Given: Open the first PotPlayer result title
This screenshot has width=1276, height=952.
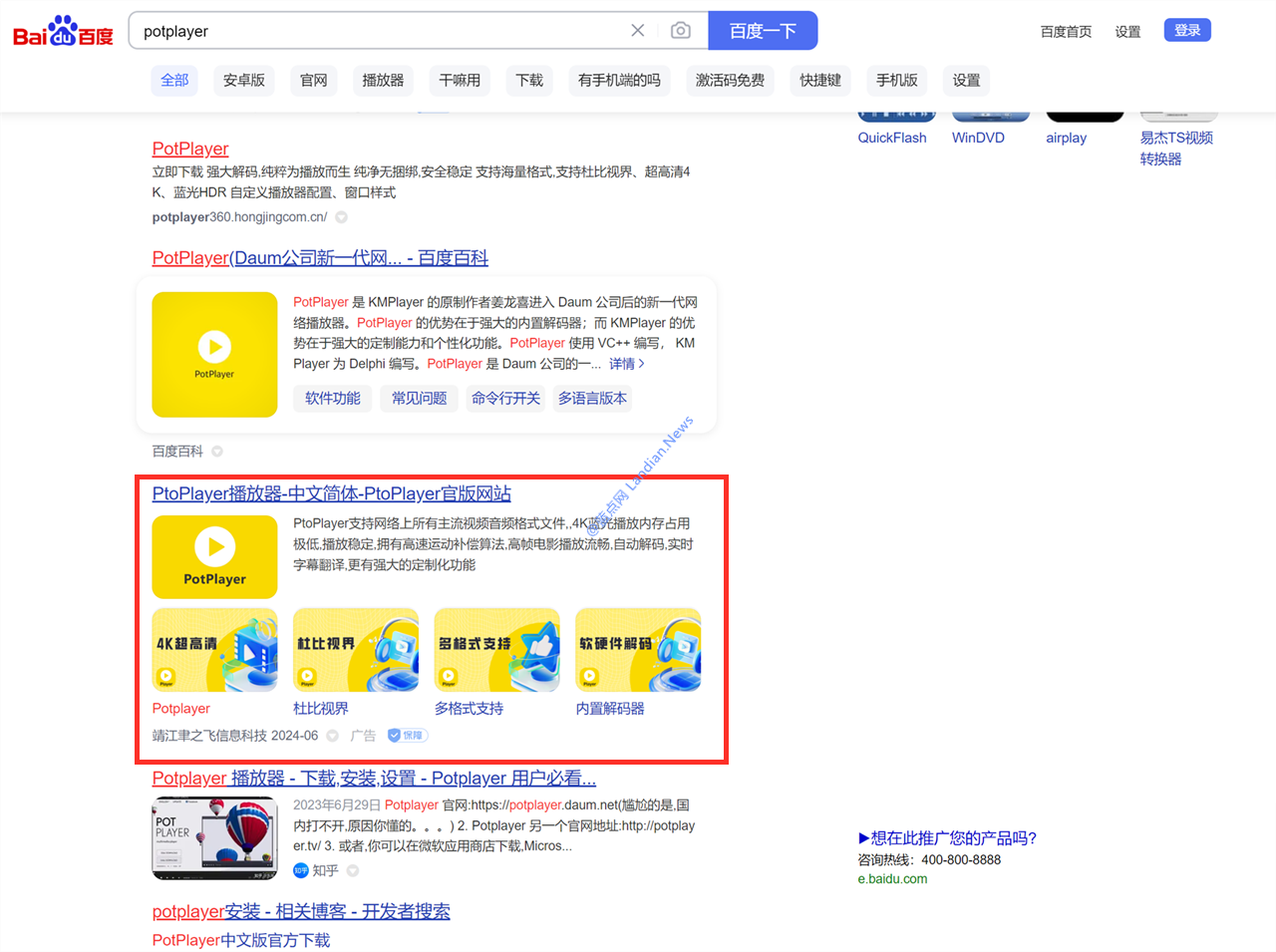Looking at the screenshot, I should (x=190, y=149).
